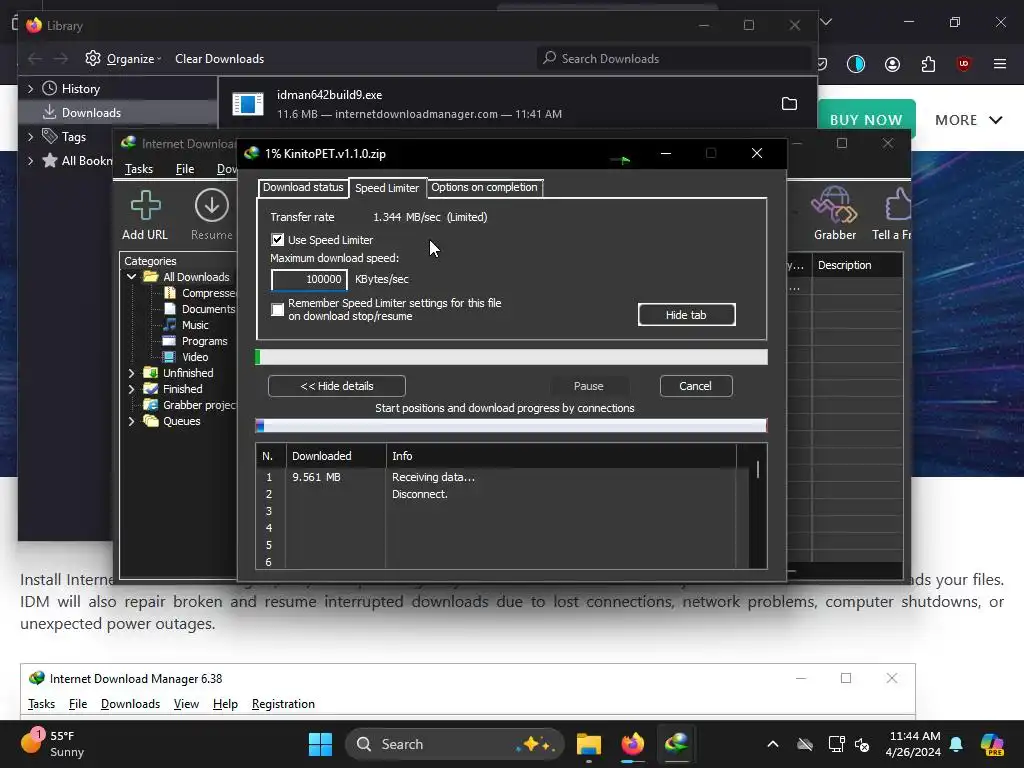The width and height of the screenshot is (1024, 768).
Task: Expand Tags in Library sidebar
Action: pos(30,136)
